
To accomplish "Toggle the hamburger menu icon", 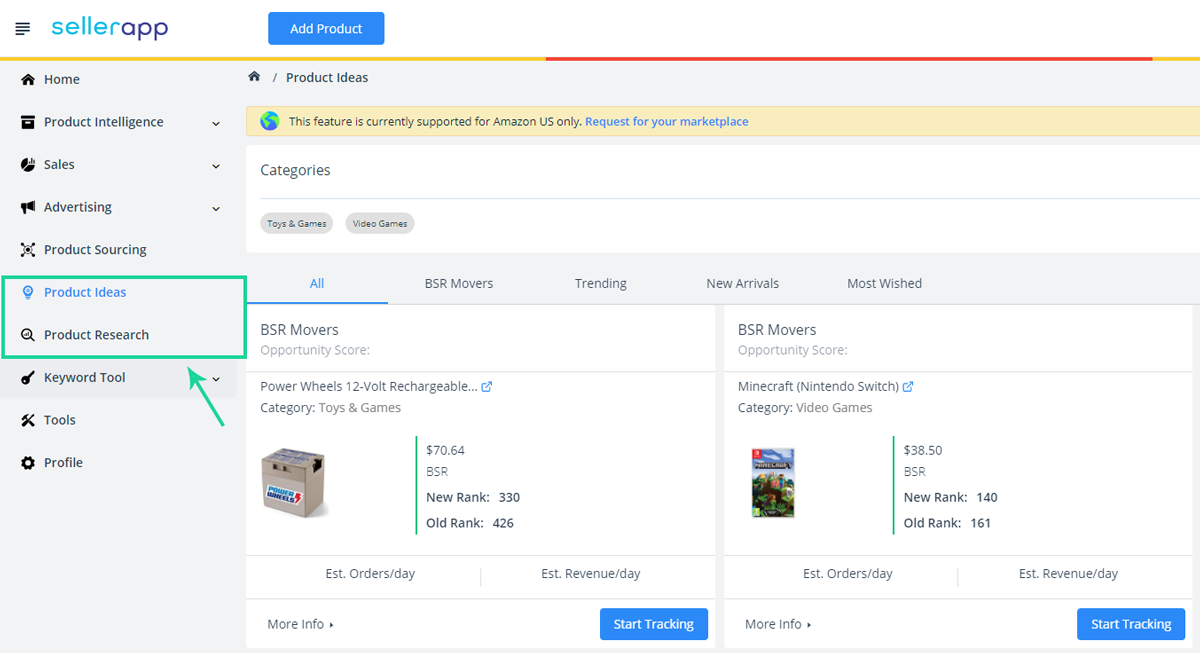I will click(23, 29).
